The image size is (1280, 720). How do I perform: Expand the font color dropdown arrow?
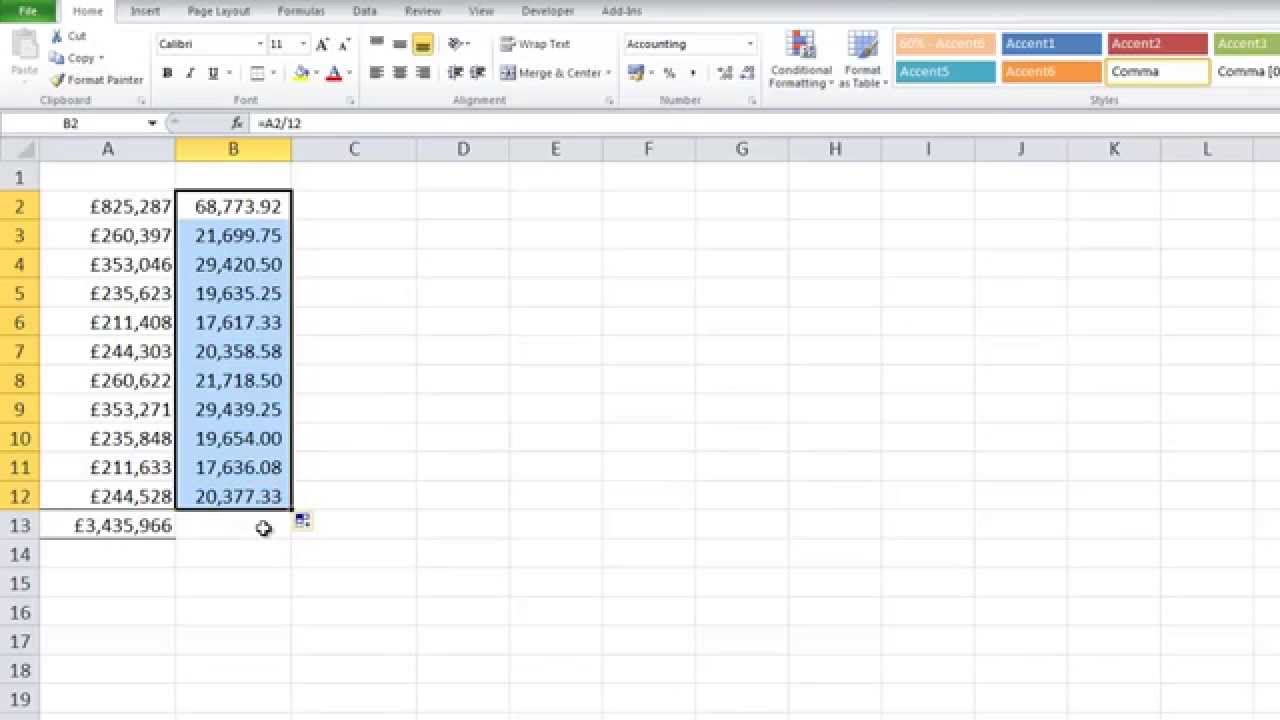tap(349, 73)
